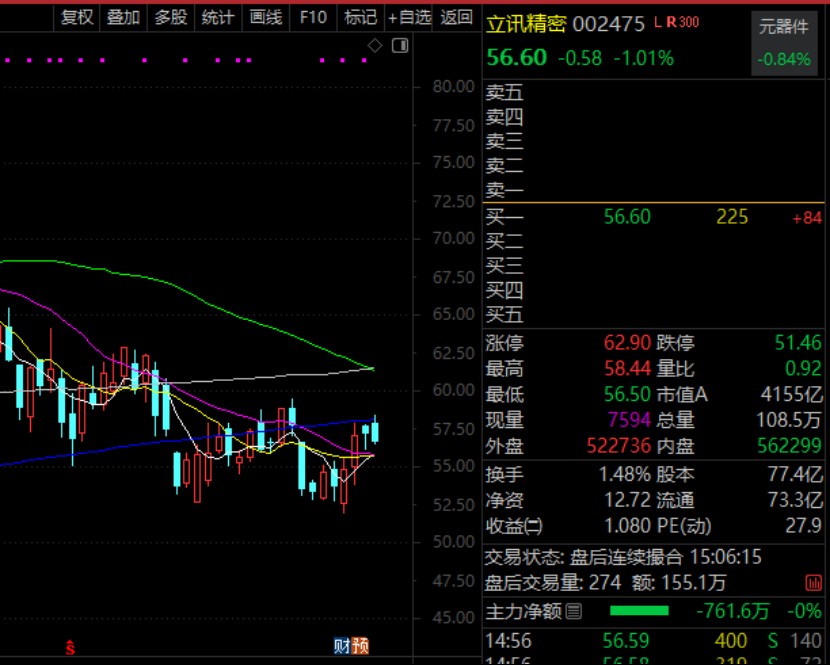Click the R 300 margin marker
Screen dimensions: 830x665
tap(683, 22)
